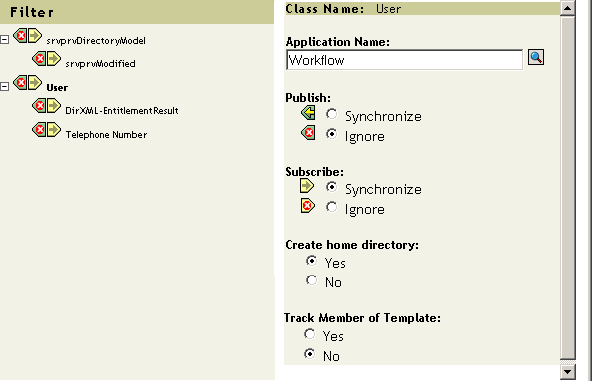This screenshot has width=592, height=381.
Task: Click the Subscribe Ignore red-x icon
Action: [x=308, y=206]
